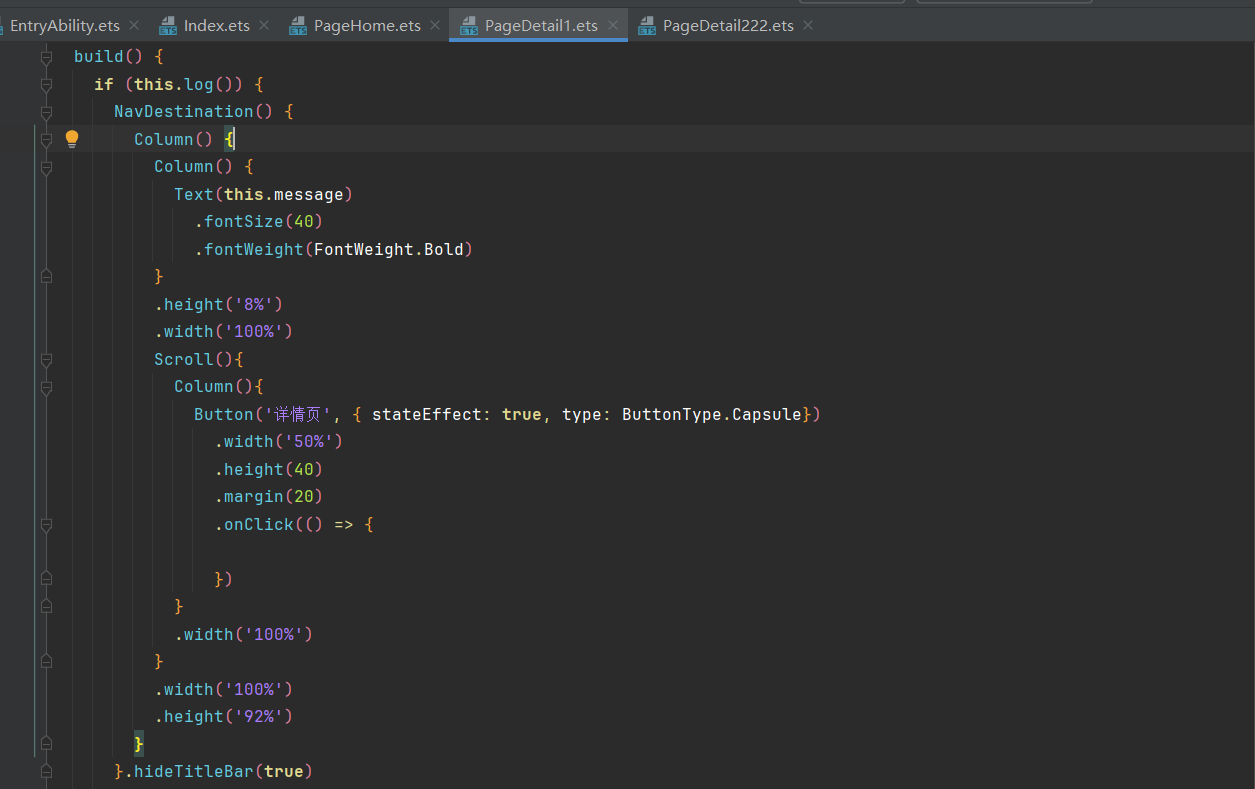Close the Index.ets tab

coord(264,25)
